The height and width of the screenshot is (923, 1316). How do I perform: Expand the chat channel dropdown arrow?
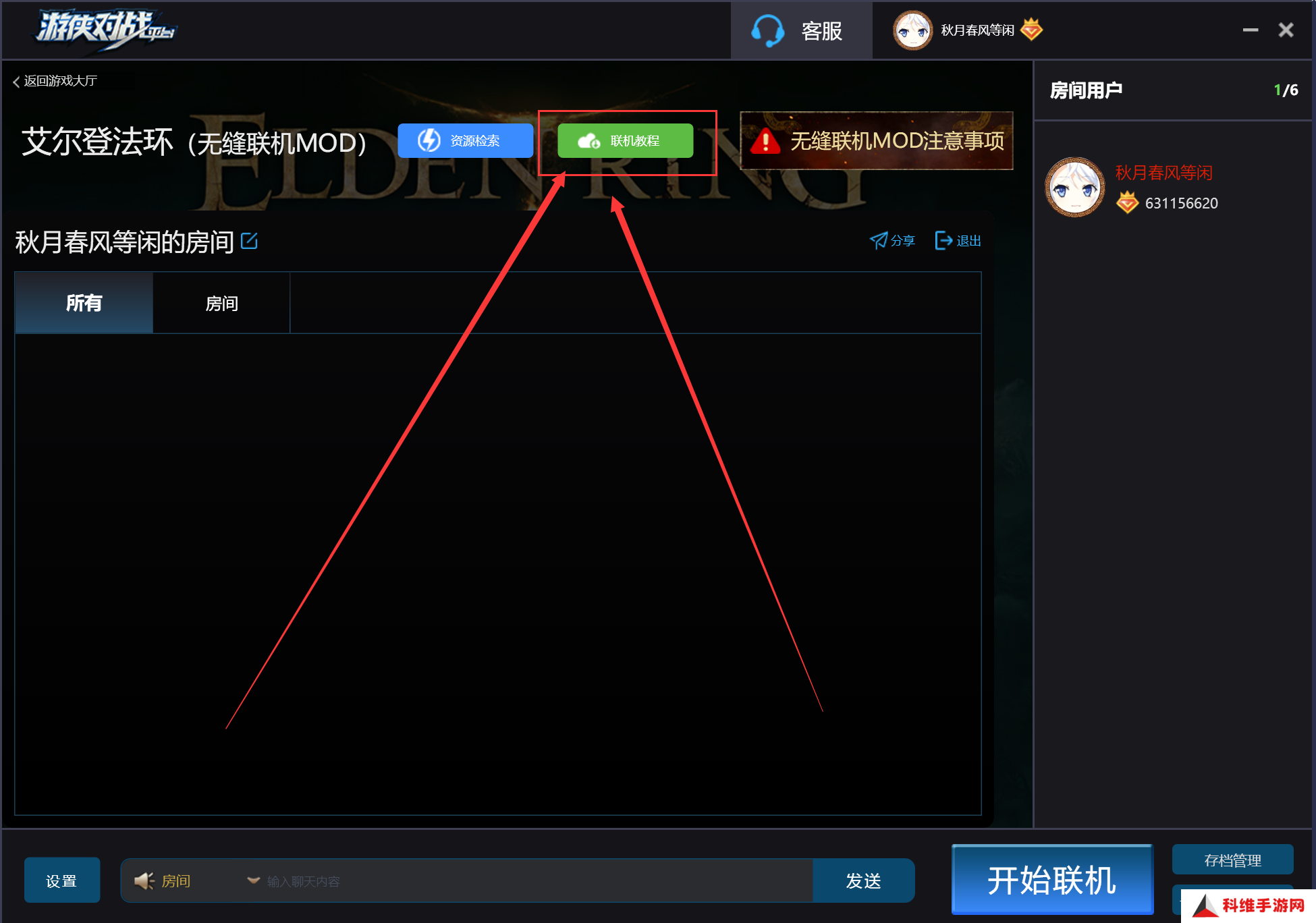pyautogui.click(x=254, y=880)
